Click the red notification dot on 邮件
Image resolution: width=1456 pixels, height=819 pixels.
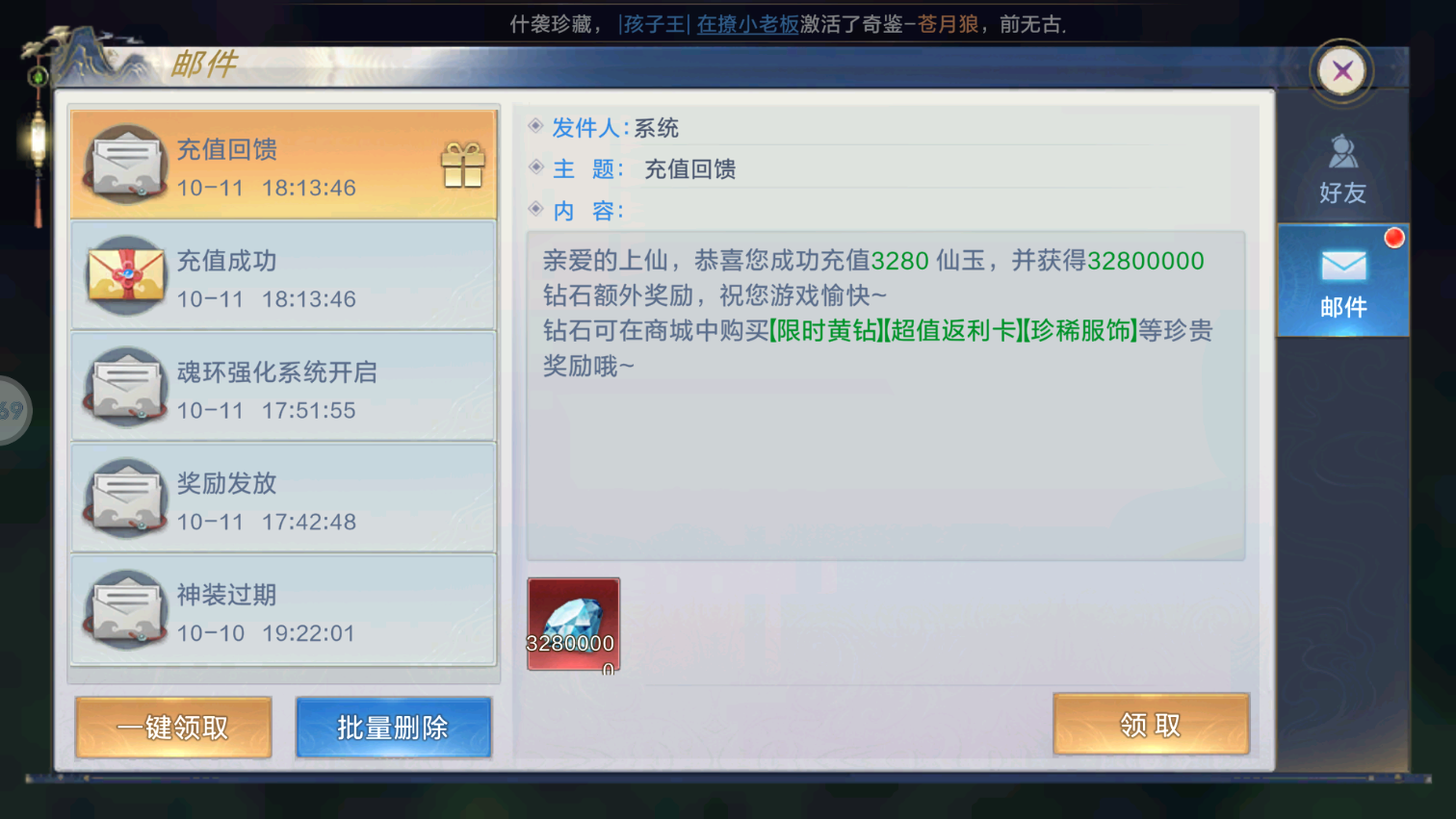coord(1393,238)
